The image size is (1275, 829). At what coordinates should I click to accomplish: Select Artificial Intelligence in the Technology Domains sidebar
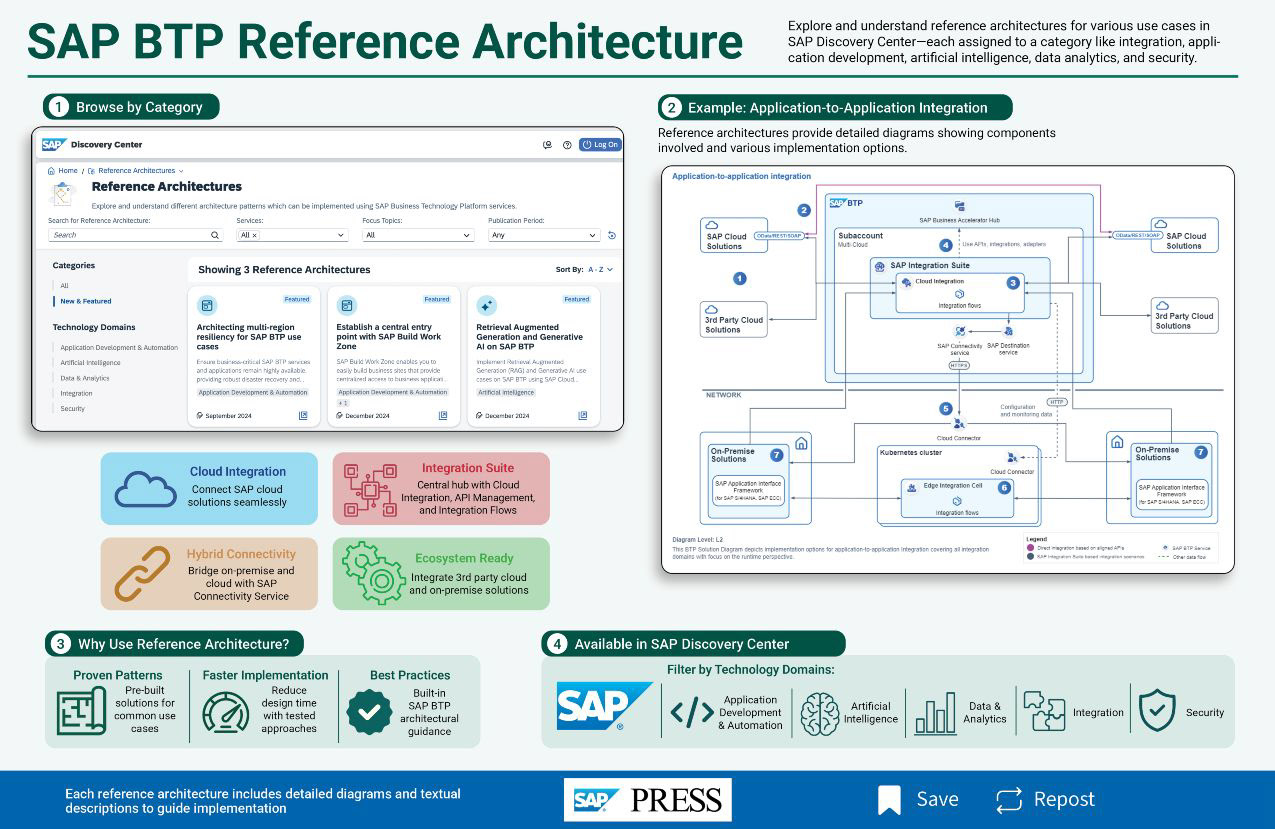pyautogui.click(x=90, y=363)
